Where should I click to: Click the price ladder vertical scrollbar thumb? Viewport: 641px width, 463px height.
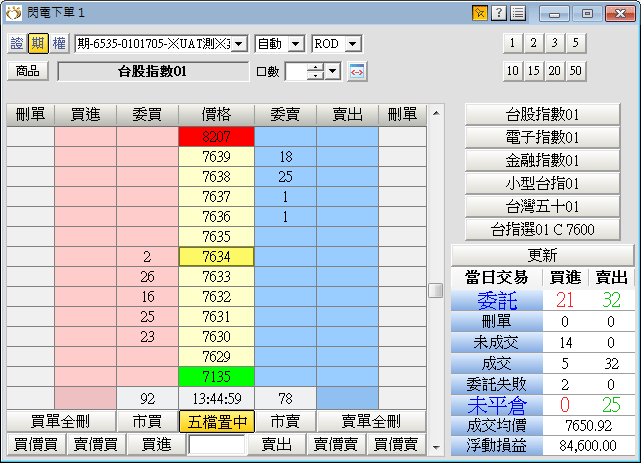pyautogui.click(x=435, y=290)
